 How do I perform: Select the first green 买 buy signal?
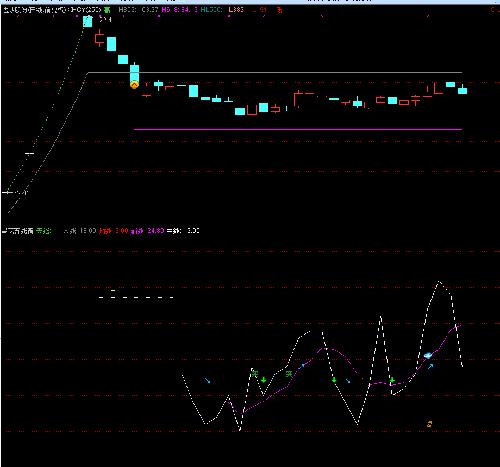[x=255, y=373]
